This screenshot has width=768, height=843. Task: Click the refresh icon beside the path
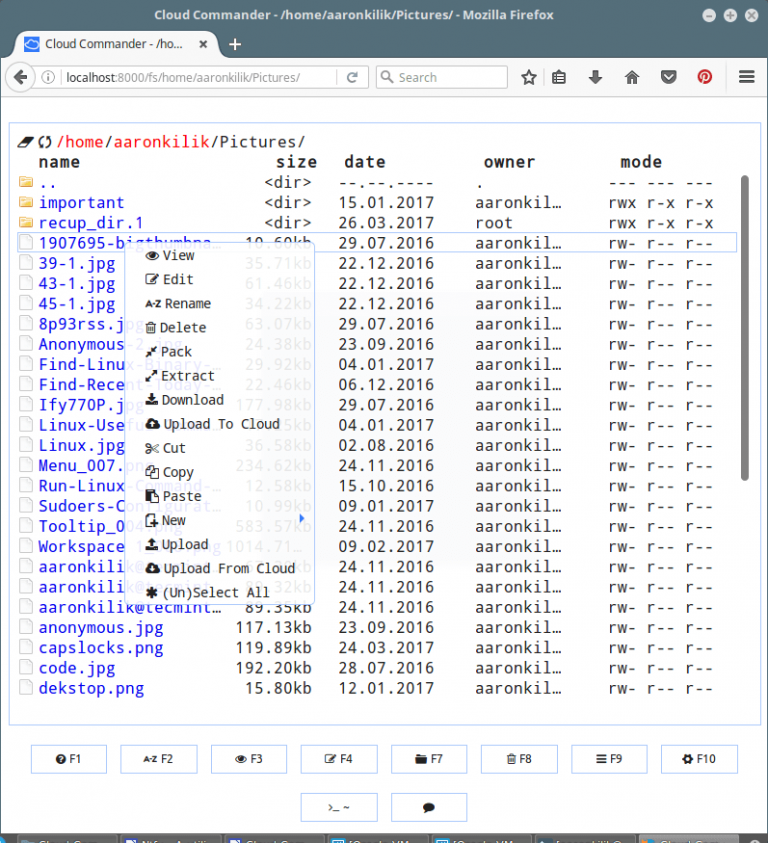[44, 142]
